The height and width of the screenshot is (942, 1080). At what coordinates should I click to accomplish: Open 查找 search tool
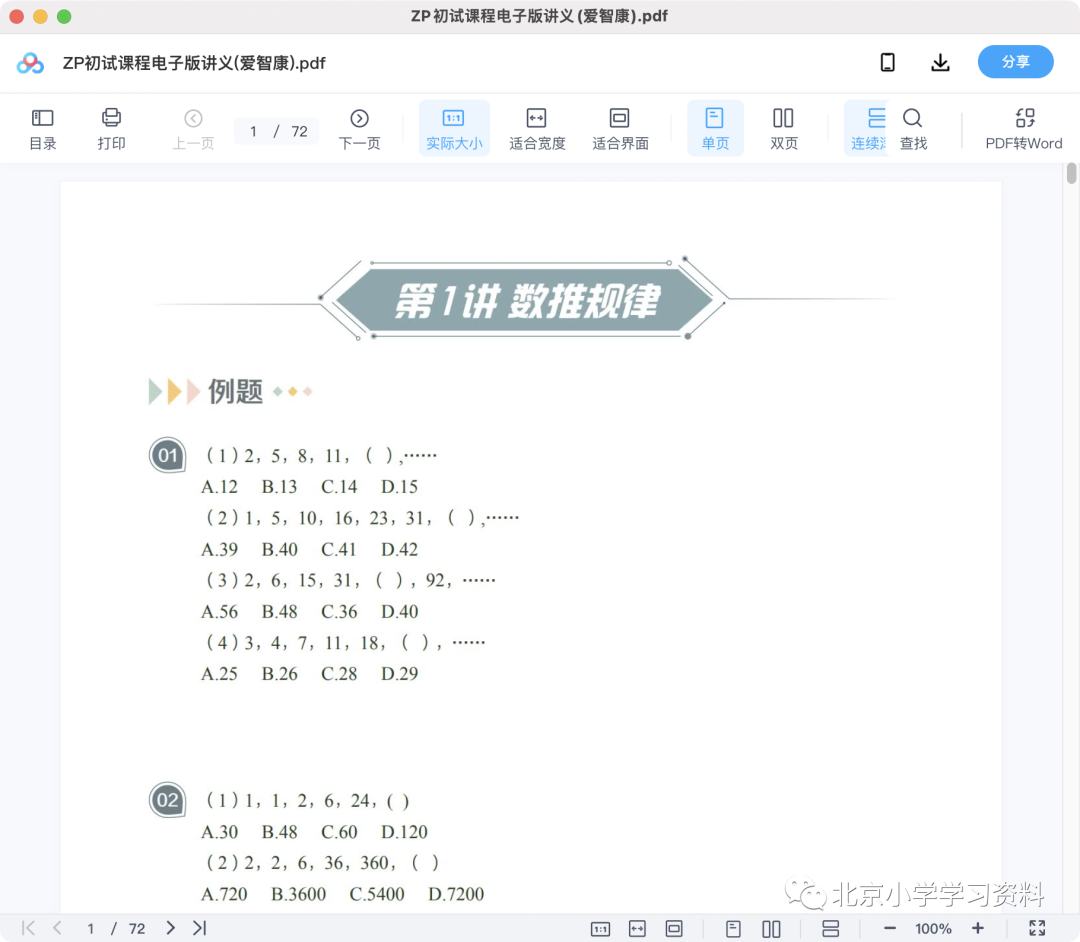[x=913, y=129]
